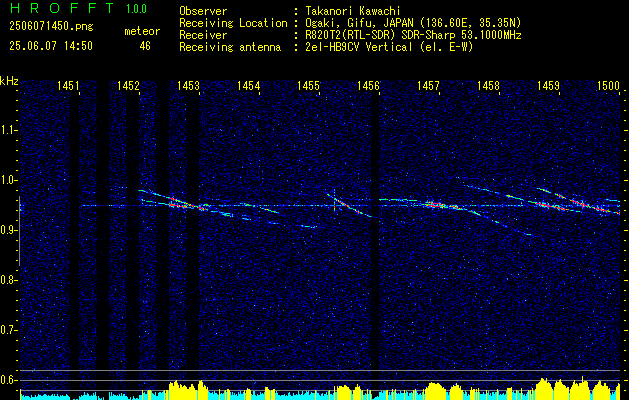Click location Ogaki, Gifu, JAPAN text
Viewport: 629px width, 400px height.
point(411,23)
